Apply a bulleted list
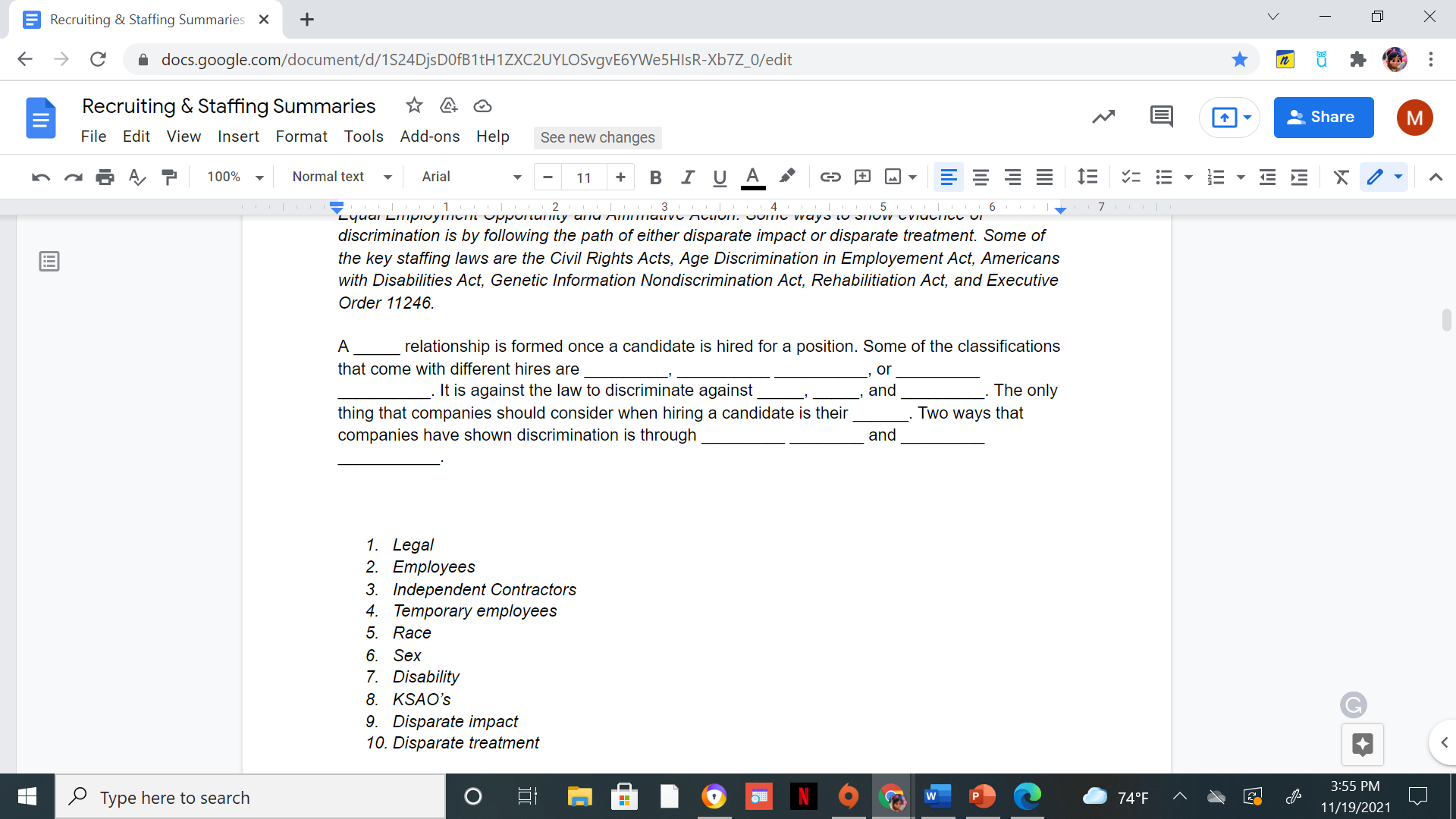 1164,177
